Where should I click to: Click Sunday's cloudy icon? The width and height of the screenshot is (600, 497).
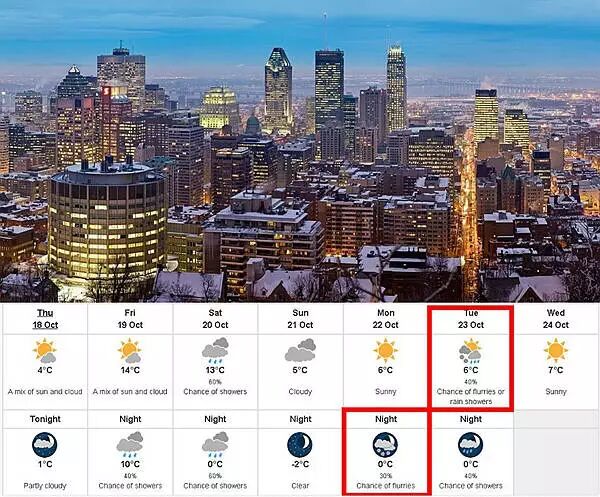300,350
